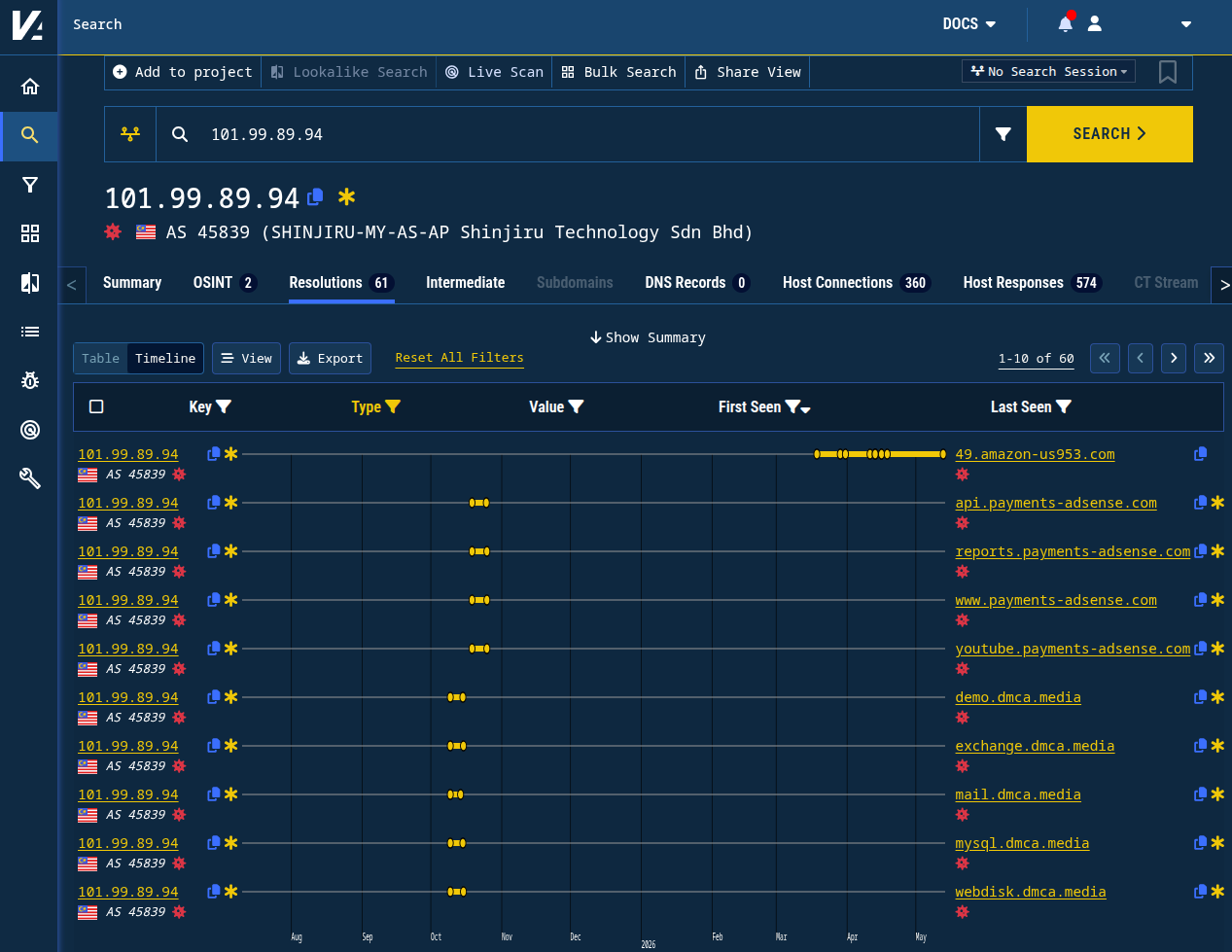Open notifications bell
The height and width of the screenshot is (952, 1232).
pos(1066,23)
